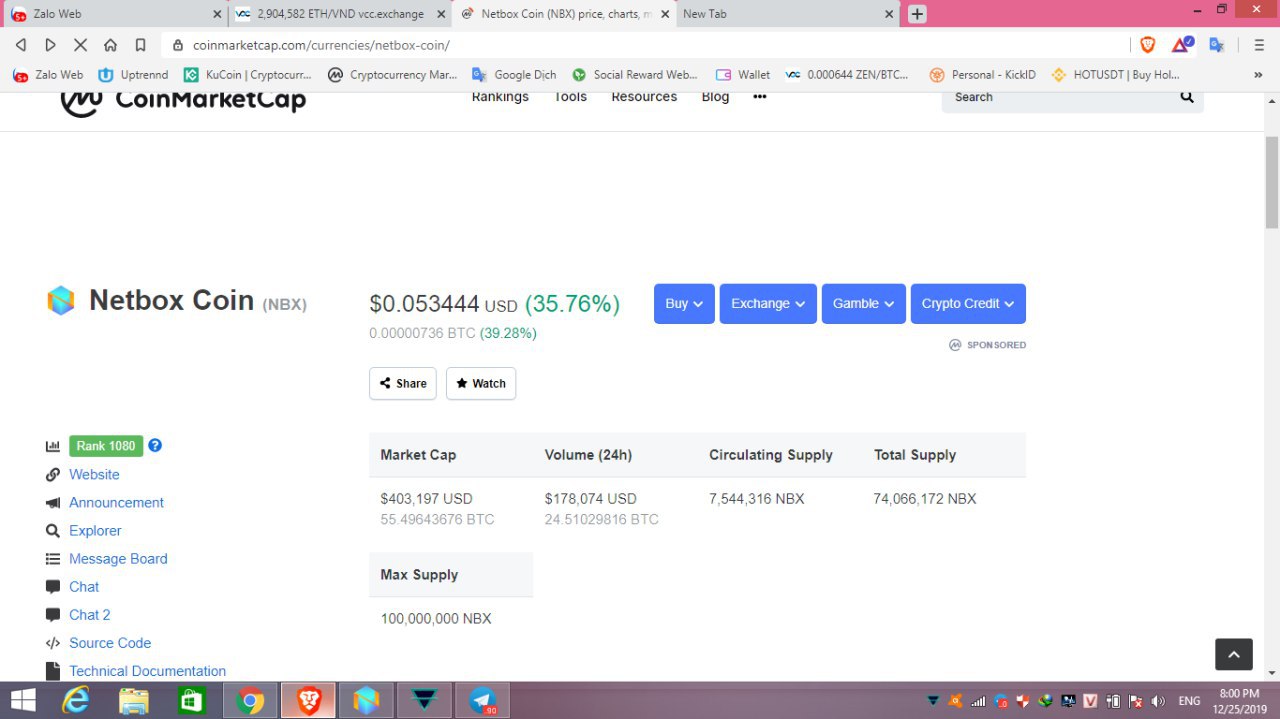Open the Google Dịch bookmark
The height and width of the screenshot is (719, 1280).
514,74
